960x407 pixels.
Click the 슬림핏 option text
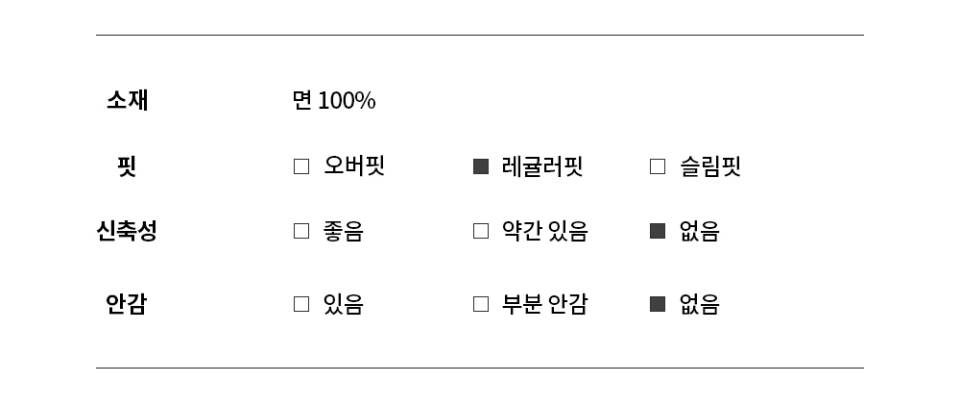[710, 167]
